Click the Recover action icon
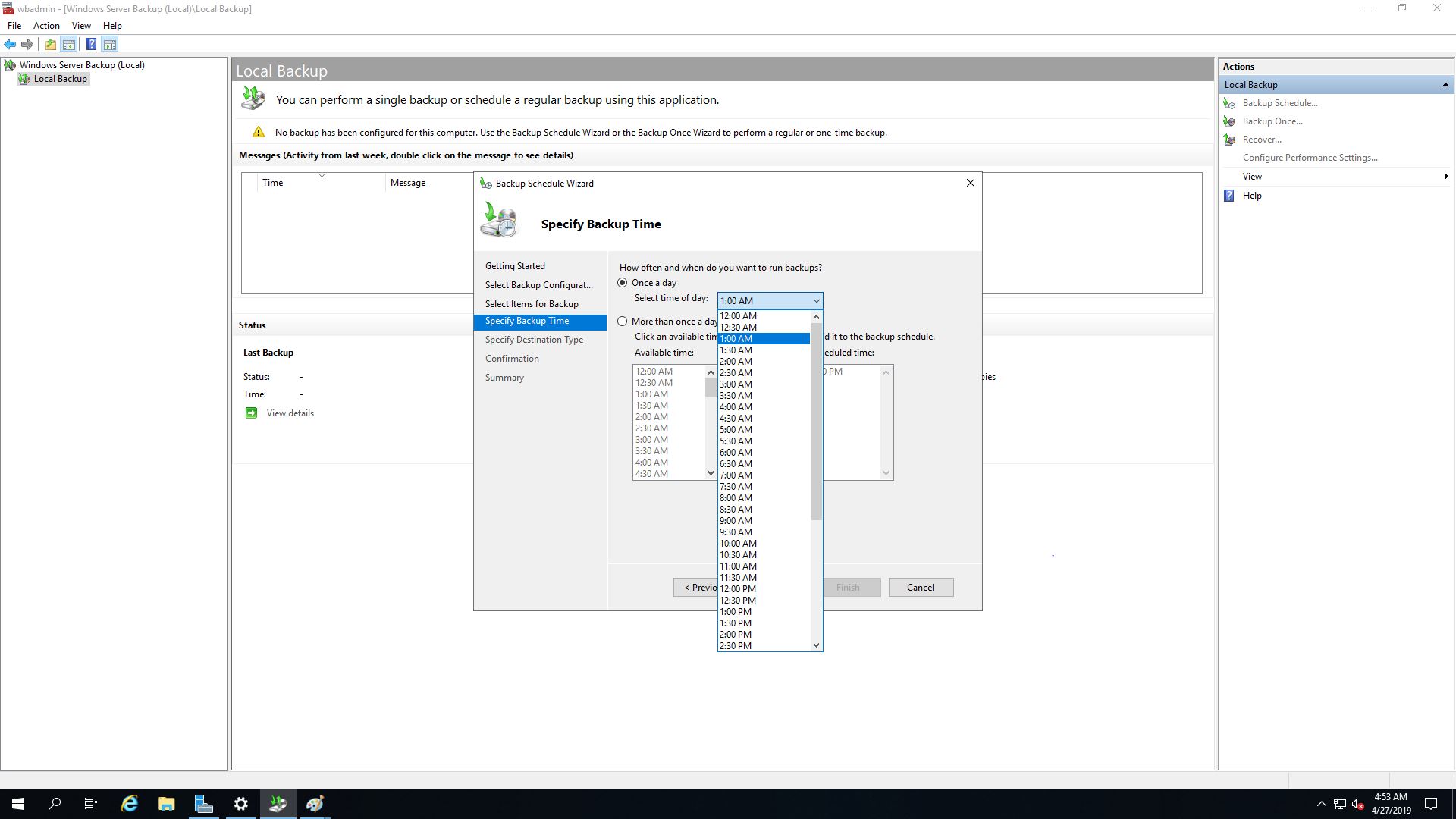This screenshot has height=819, width=1456. pos(1229,140)
